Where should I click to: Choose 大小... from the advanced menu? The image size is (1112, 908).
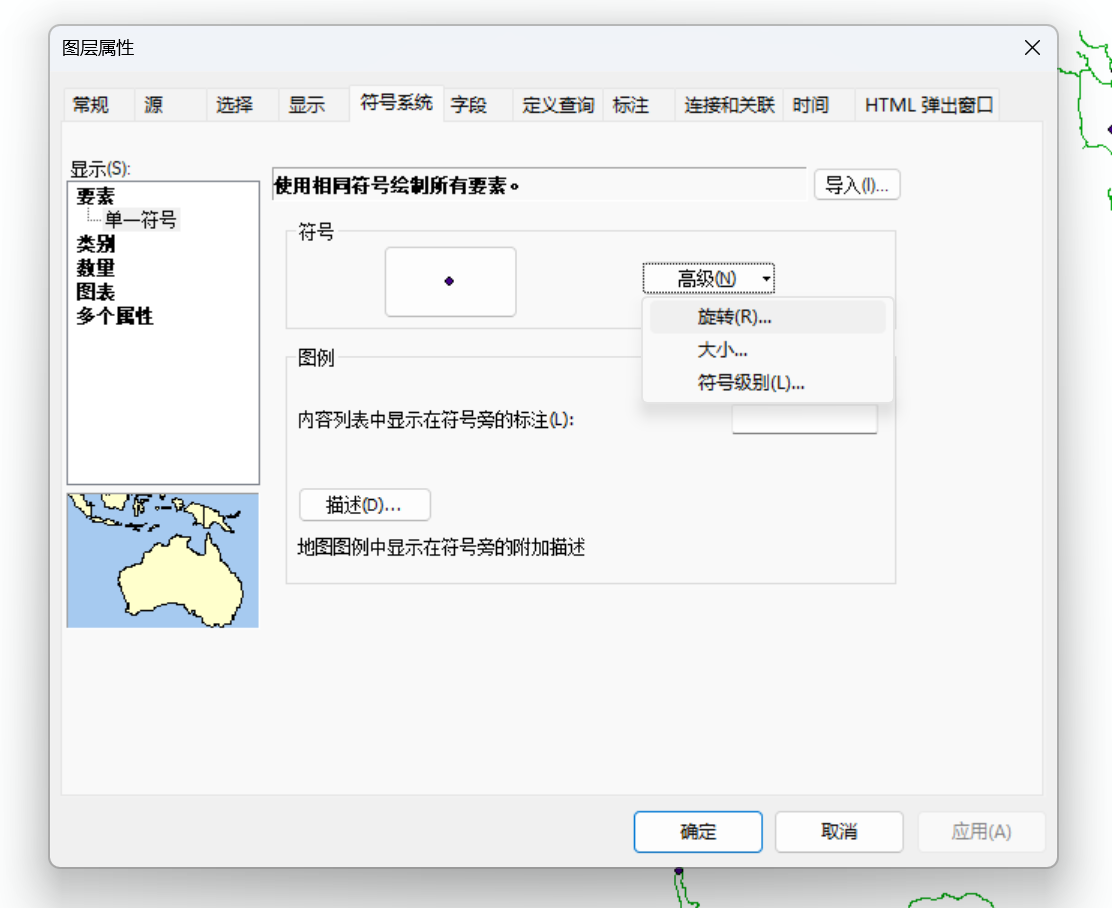tap(767, 350)
